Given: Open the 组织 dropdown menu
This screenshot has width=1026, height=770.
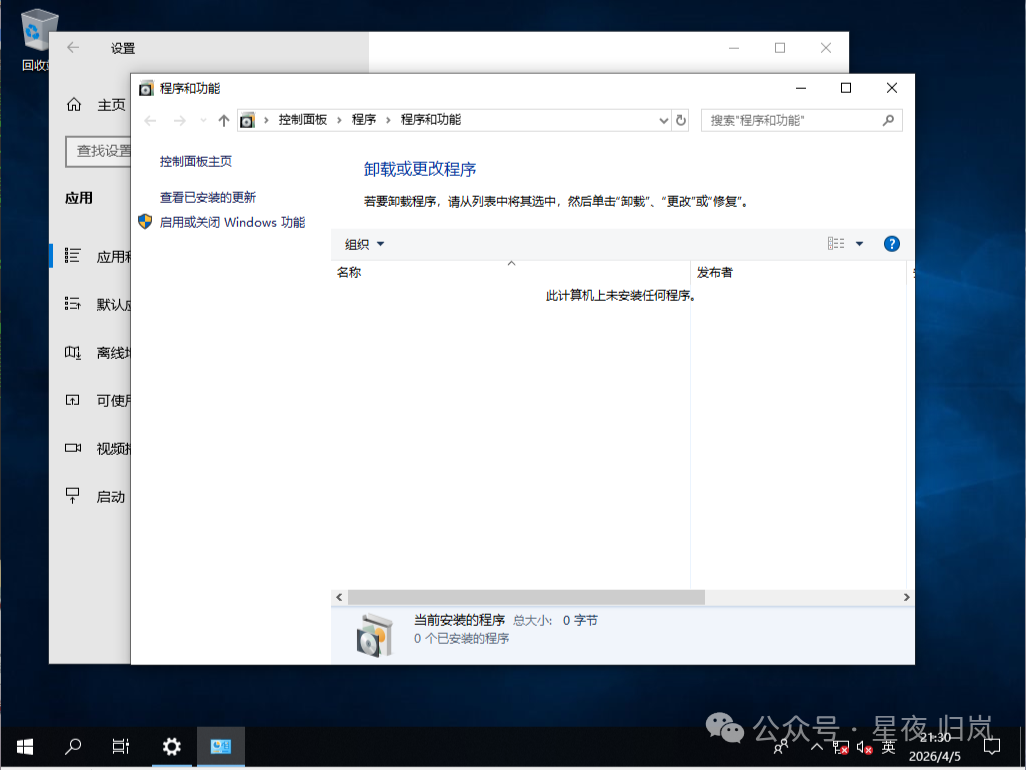Looking at the screenshot, I should click(x=363, y=243).
